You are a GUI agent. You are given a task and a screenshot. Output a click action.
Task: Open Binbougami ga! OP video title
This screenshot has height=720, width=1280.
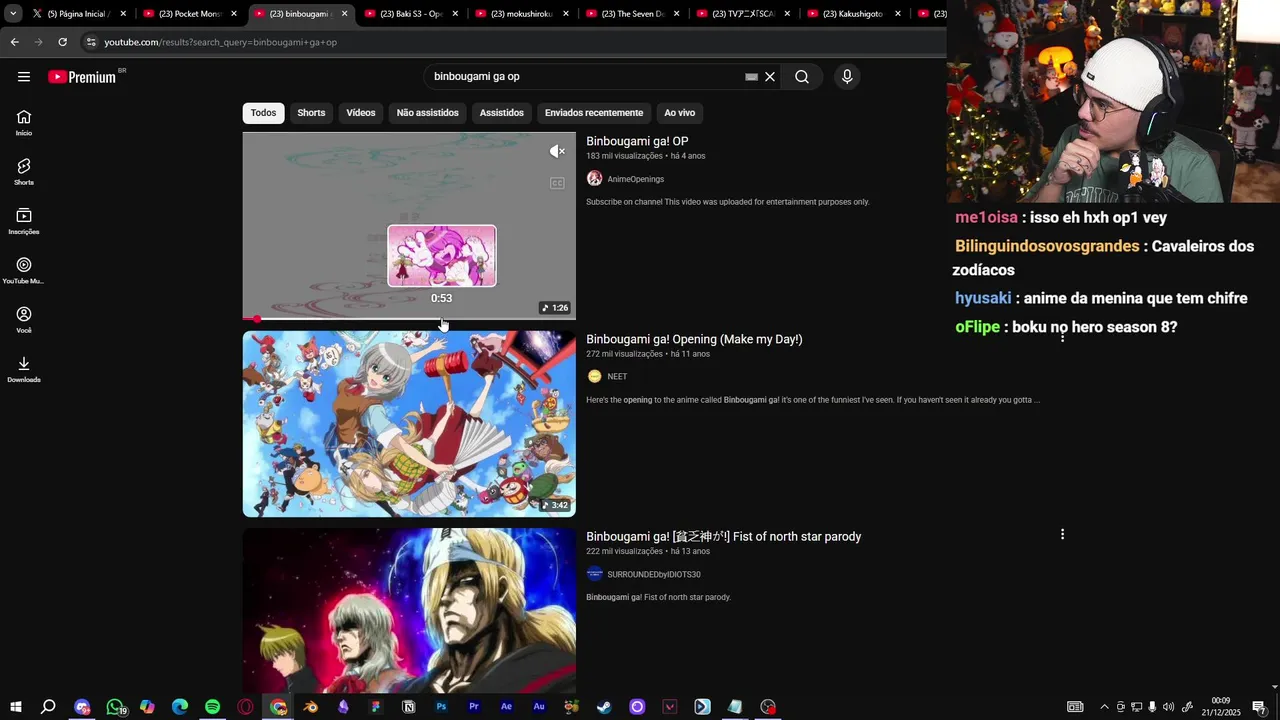637,142
